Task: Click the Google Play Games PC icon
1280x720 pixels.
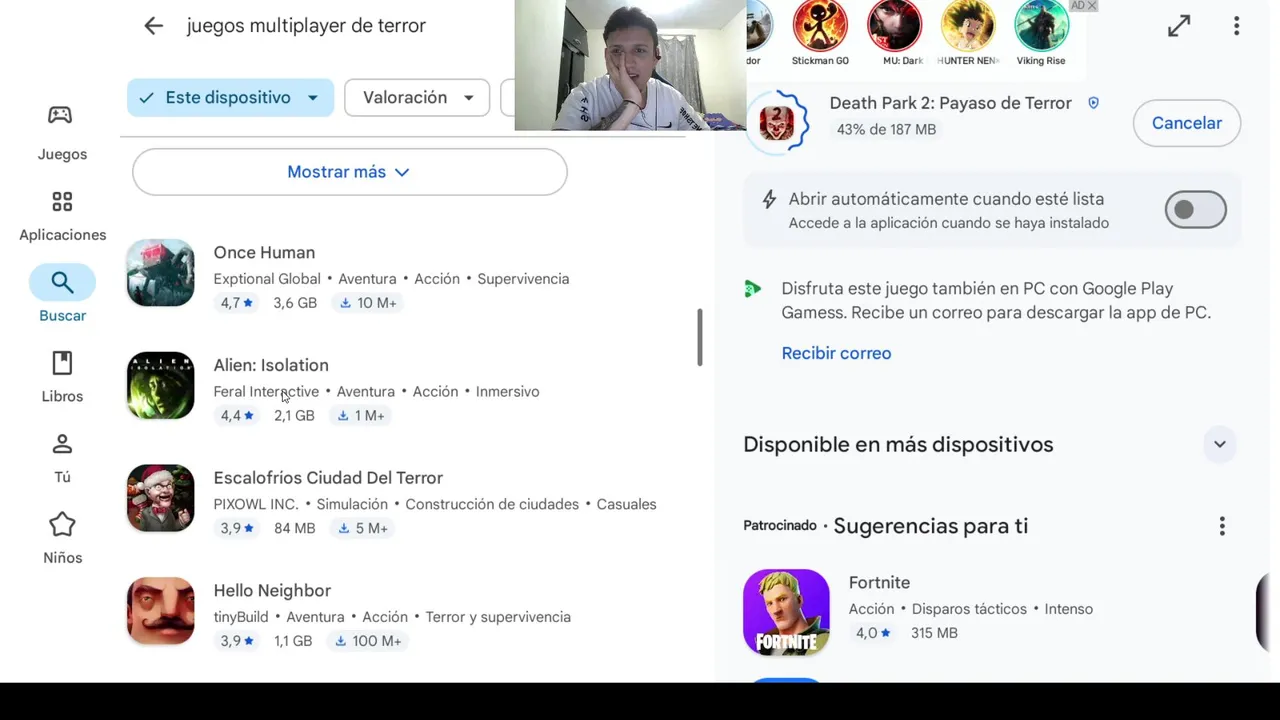Action: (753, 289)
